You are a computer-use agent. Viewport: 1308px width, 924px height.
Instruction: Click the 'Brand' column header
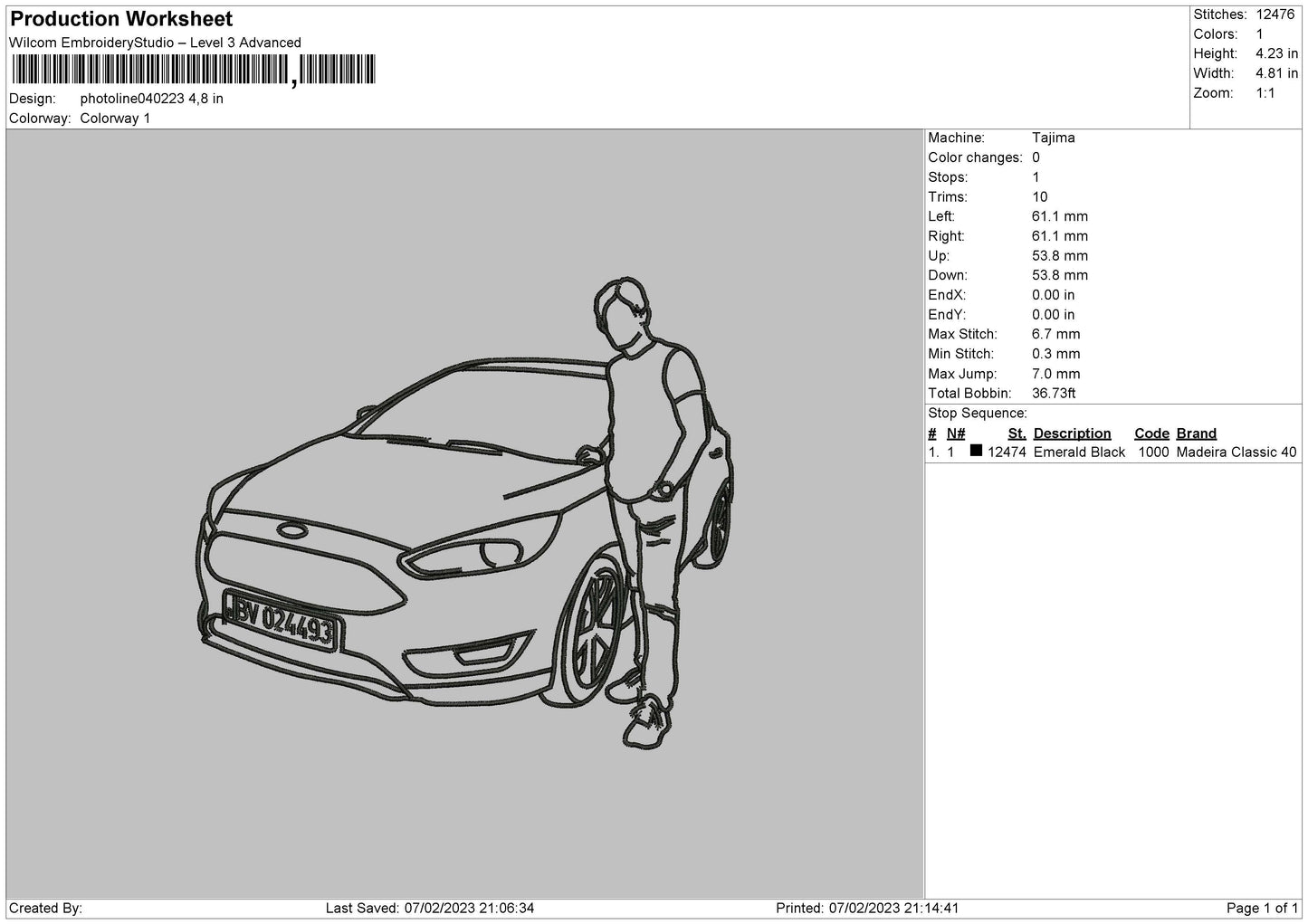point(1196,433)
